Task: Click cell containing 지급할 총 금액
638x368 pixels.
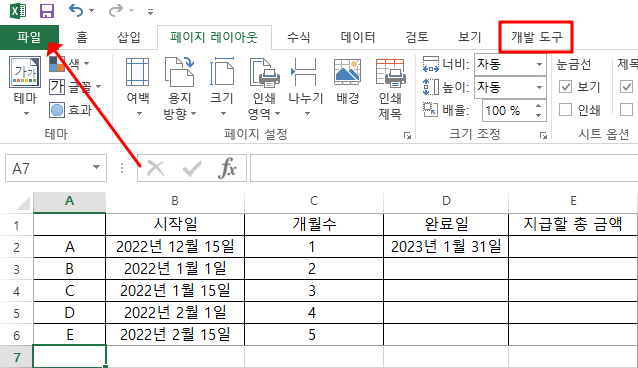Action: 573,224
